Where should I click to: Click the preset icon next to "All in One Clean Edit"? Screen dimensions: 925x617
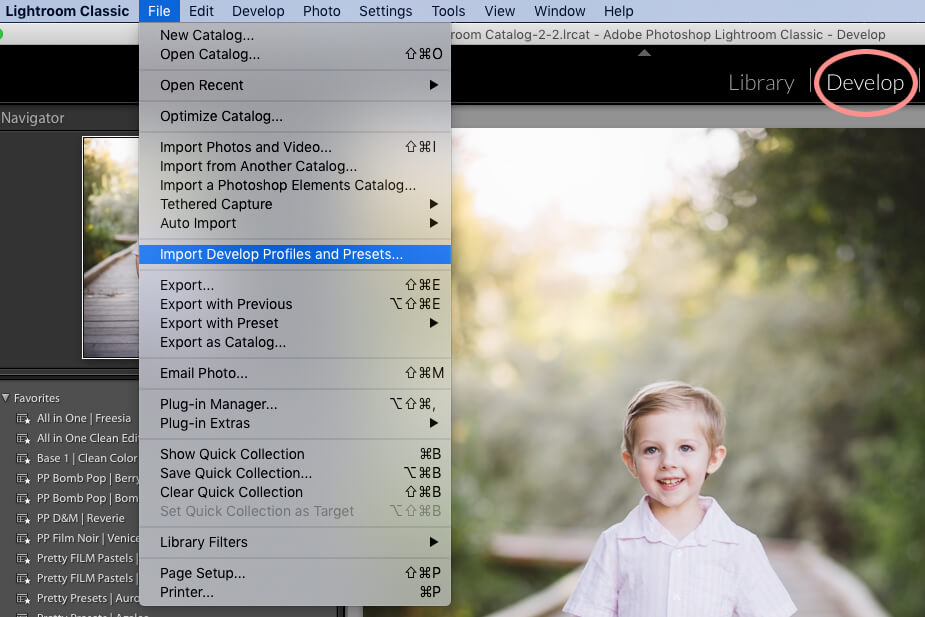click(x=22, y=438)
